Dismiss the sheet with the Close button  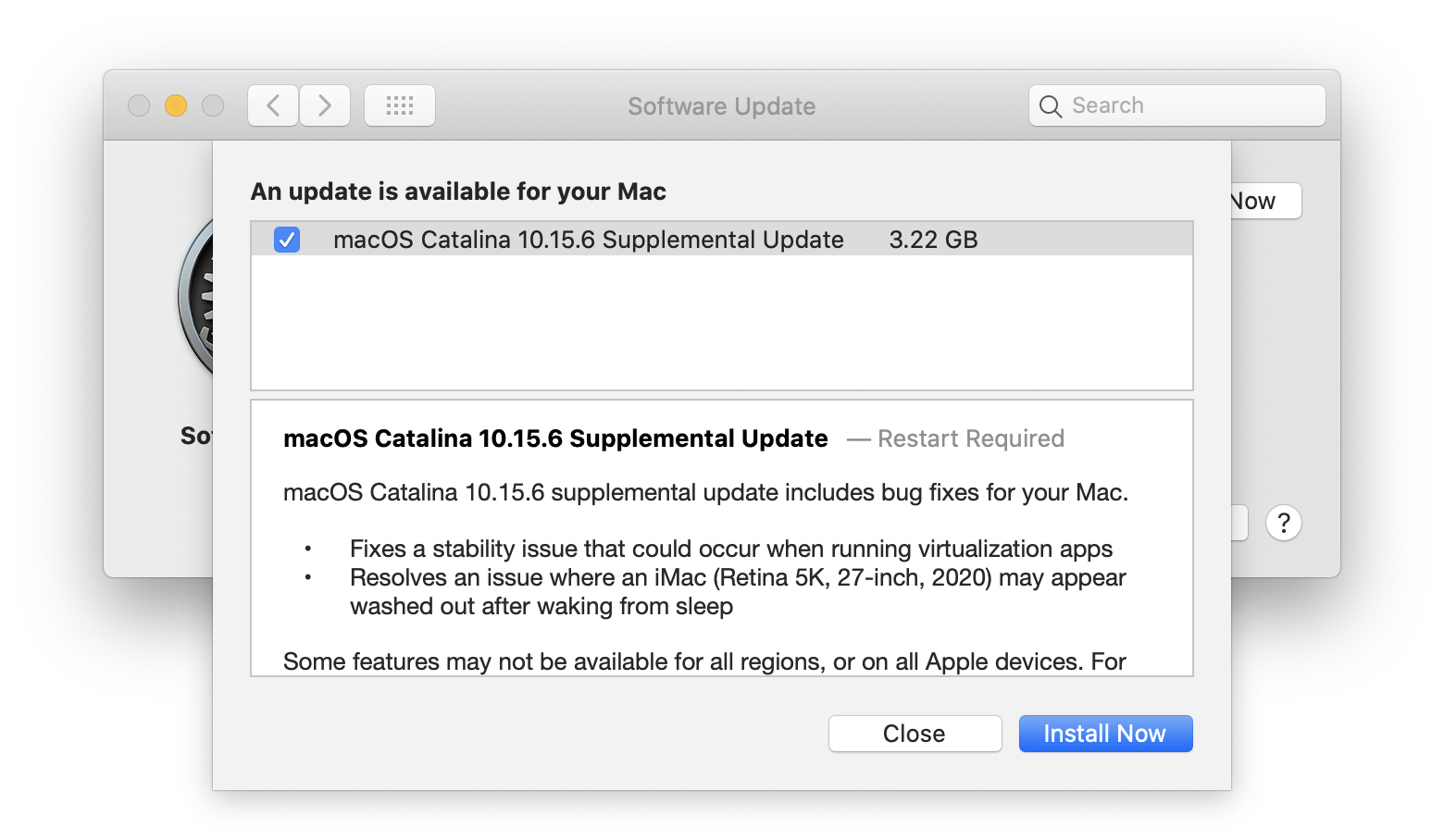click(915, 734)
